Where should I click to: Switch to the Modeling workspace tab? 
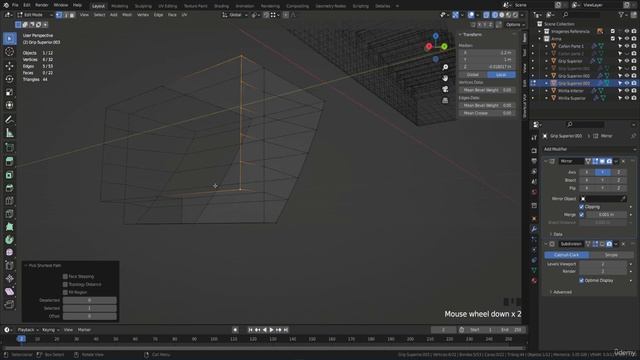[120, 6]
